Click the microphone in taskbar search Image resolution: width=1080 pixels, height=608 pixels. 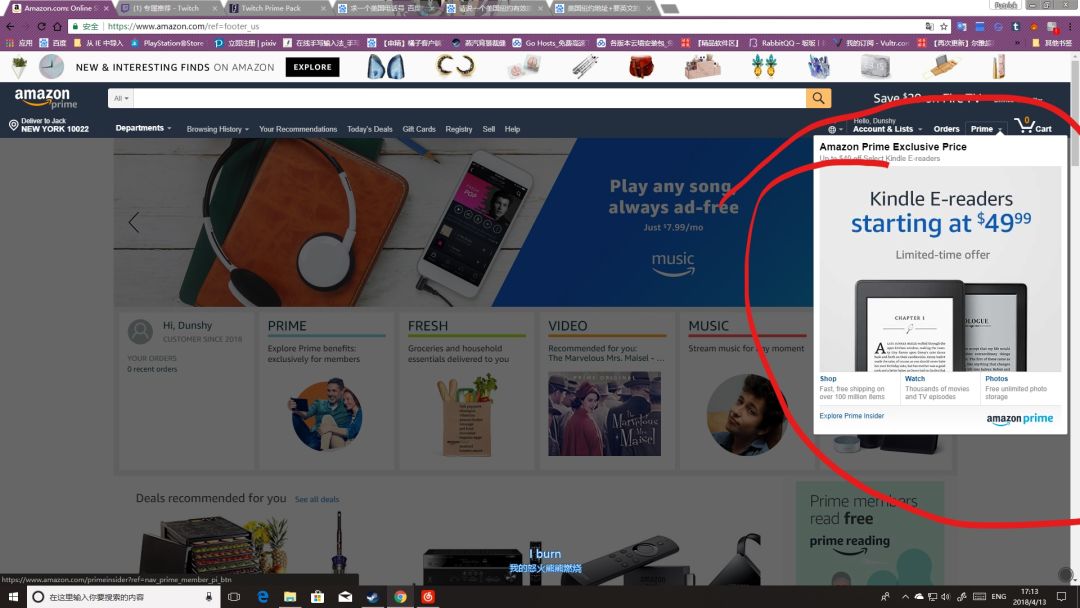point(209,596)
